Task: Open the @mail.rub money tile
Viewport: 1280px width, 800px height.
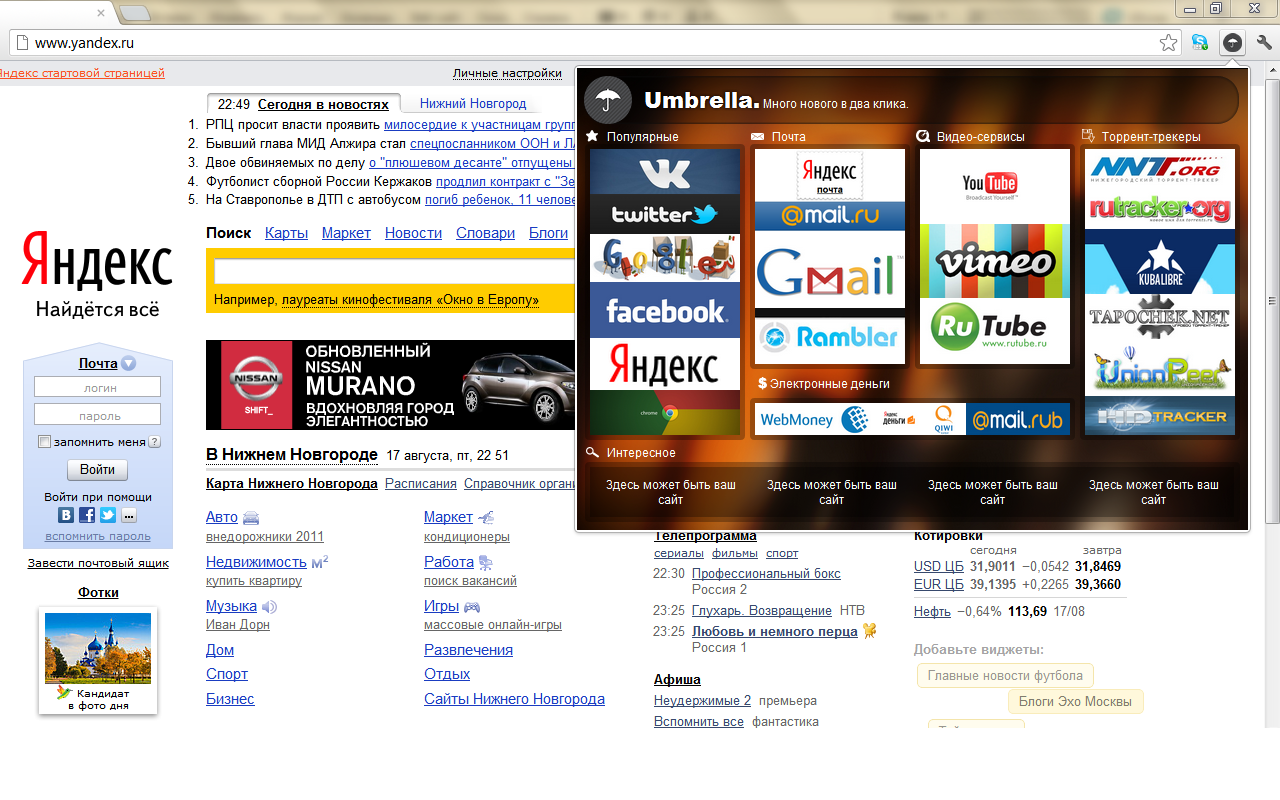Action: (x=1018, y=419)
